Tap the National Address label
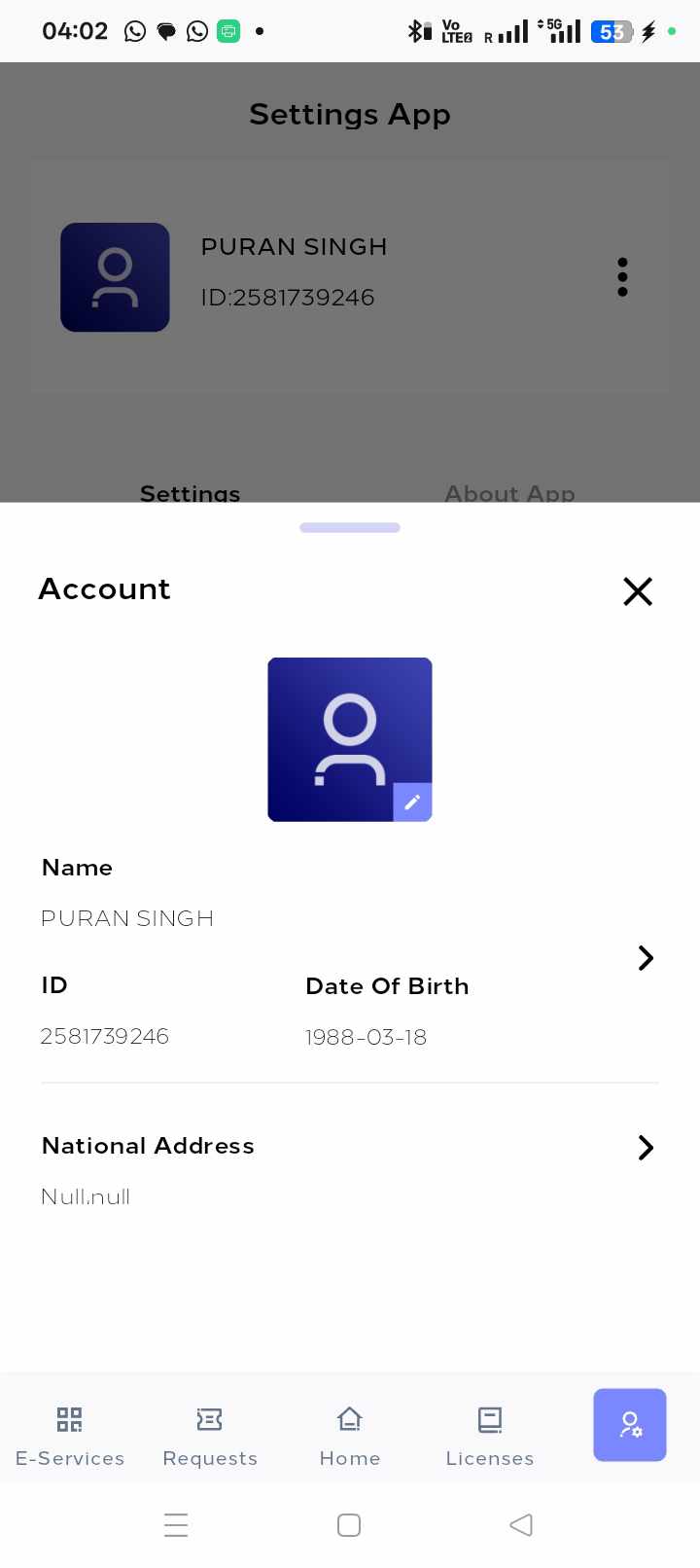Screen dimensions: 700x1568 point(148,1146)
